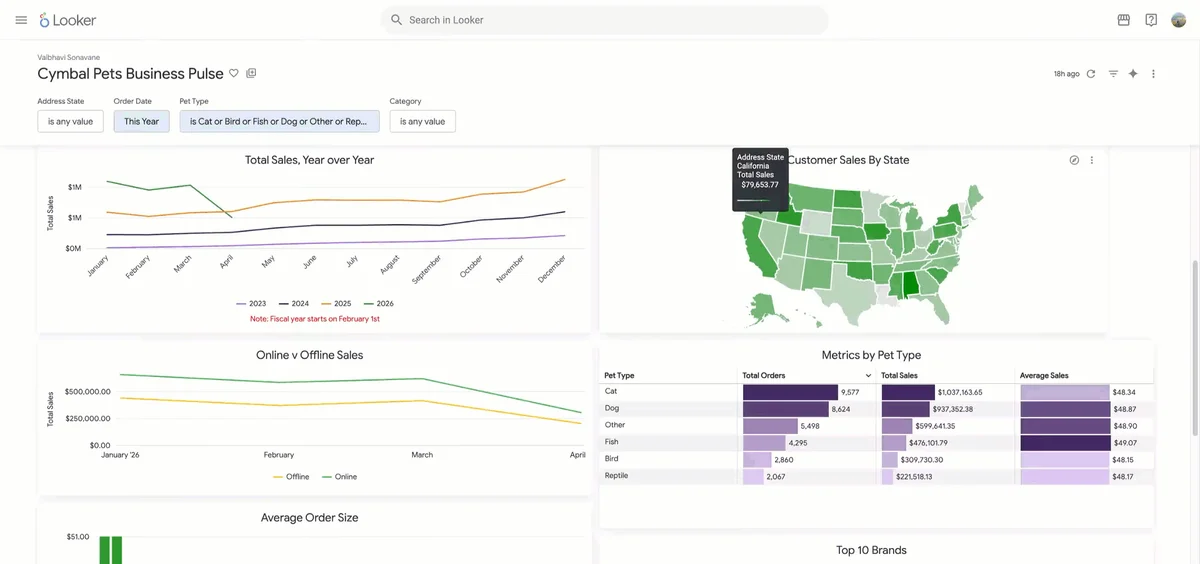The width and height of the screenshot is (1200, 564).
Task: Open the user profile avatar
Action: 1179,20
